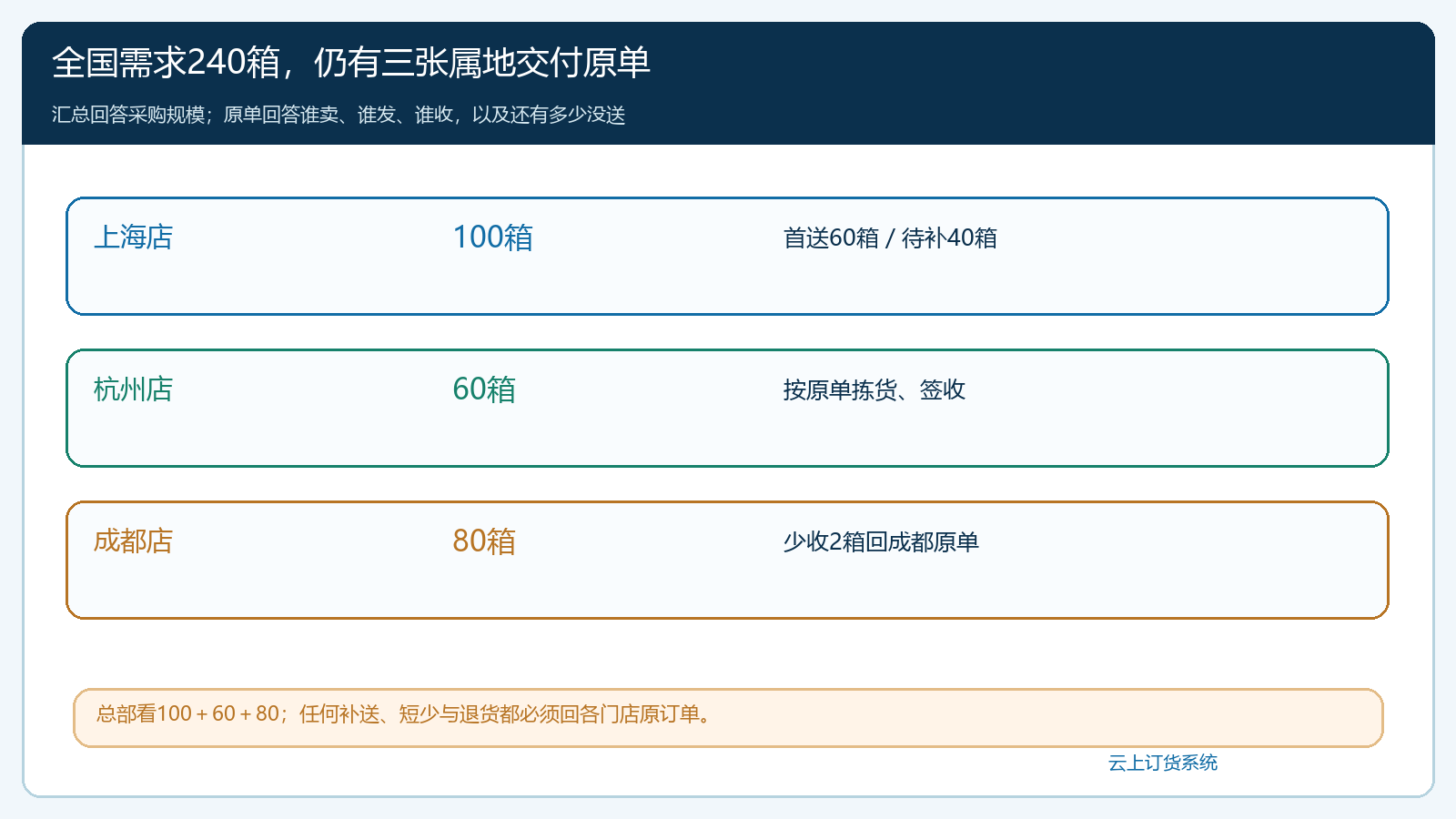Click the orange-bordered Chengdu row card
The image size is (1456, 819).
click(x=727, y=560)
